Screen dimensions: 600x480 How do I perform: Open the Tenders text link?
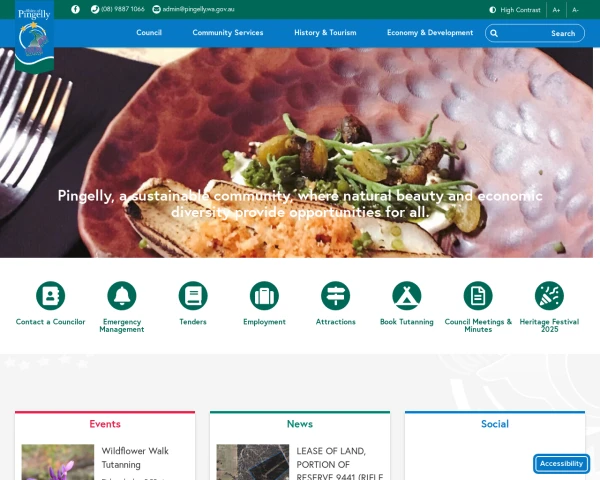click(x=193, y=322)
